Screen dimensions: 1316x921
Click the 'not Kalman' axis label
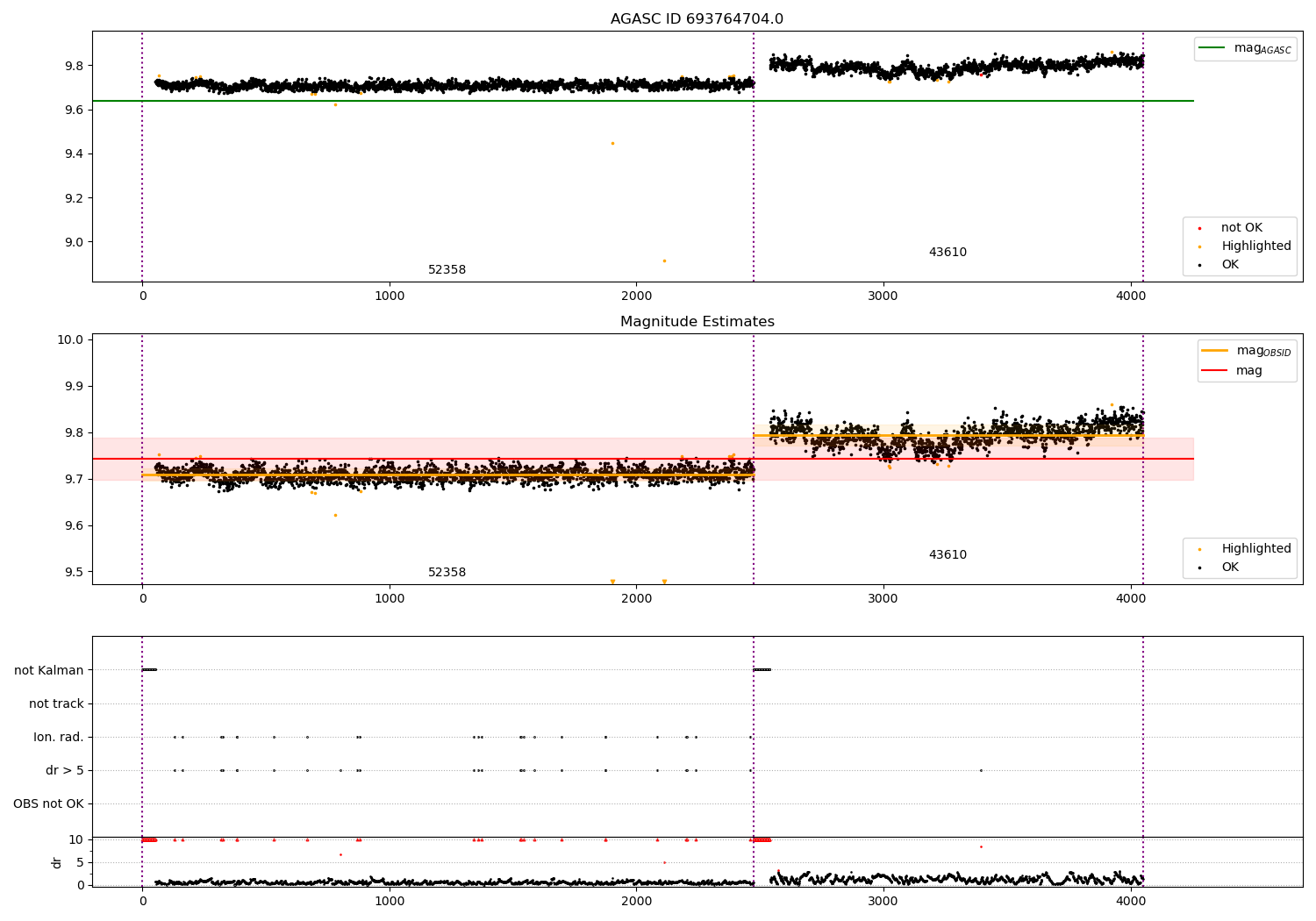tap(49, 670)
